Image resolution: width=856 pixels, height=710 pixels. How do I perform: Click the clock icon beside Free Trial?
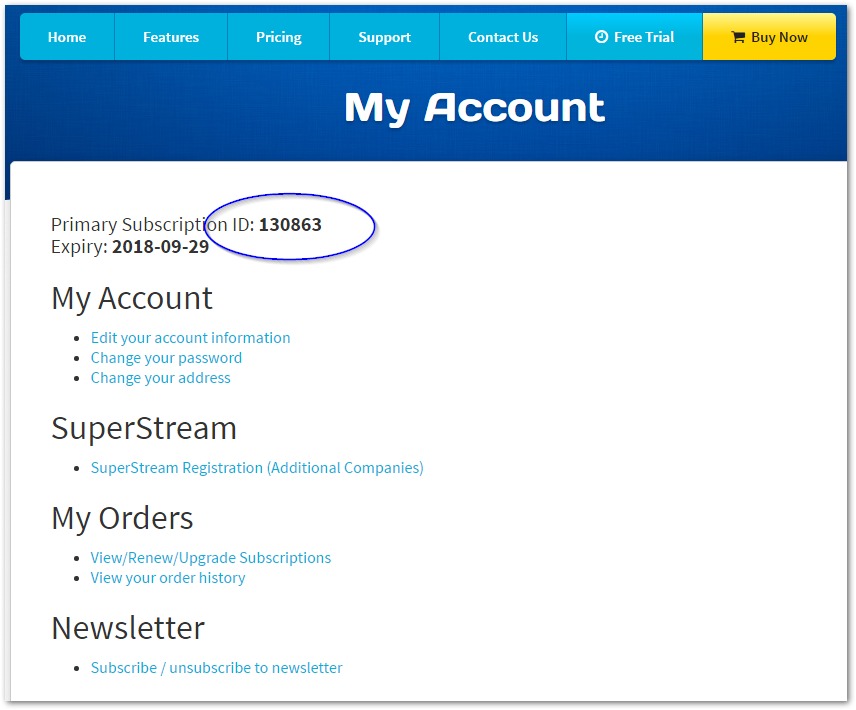coord(601,37)
